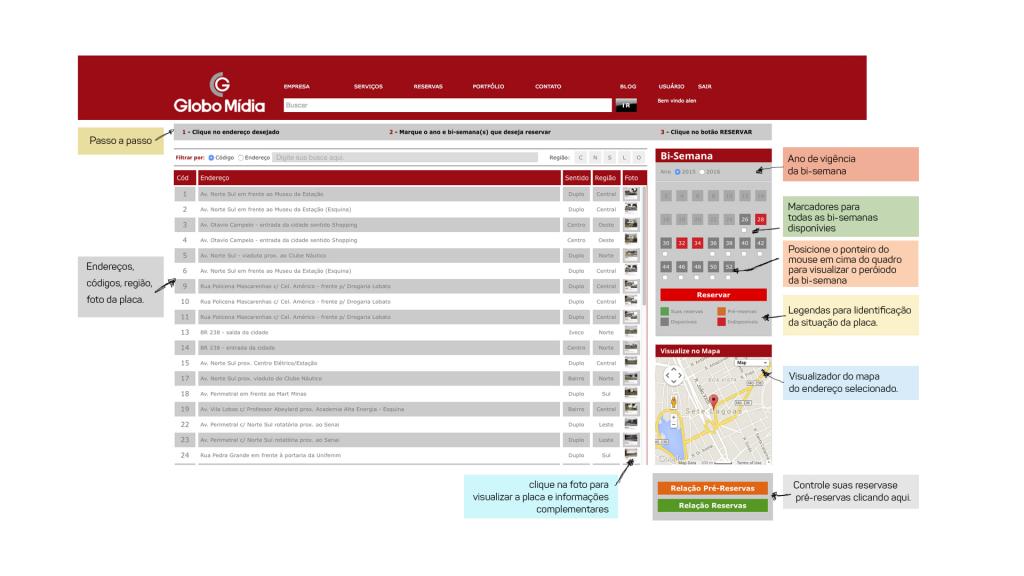Open the SERVIÇOS menu item

(368, 86)
